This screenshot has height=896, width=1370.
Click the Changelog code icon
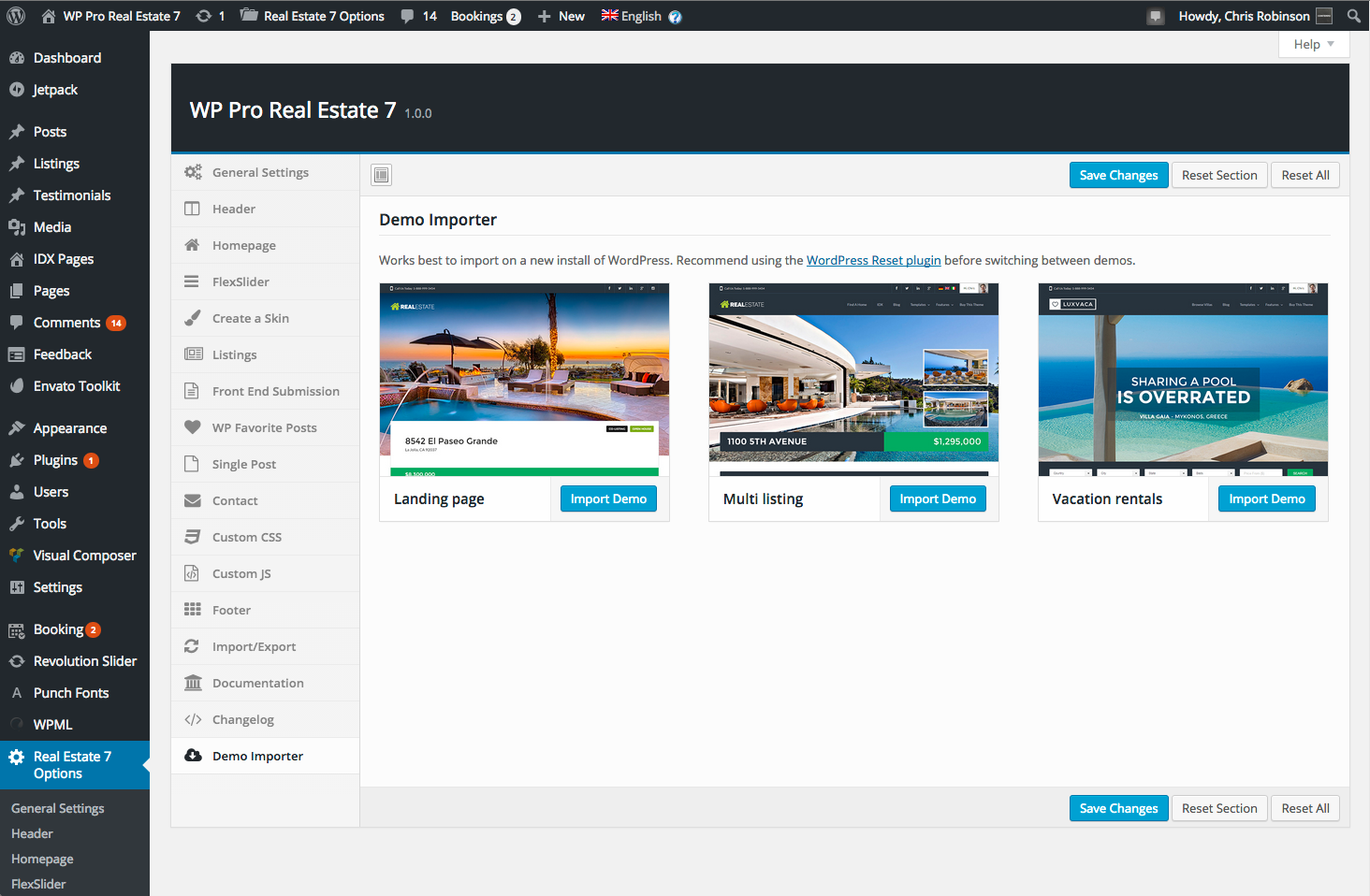(x=193, y=719)
